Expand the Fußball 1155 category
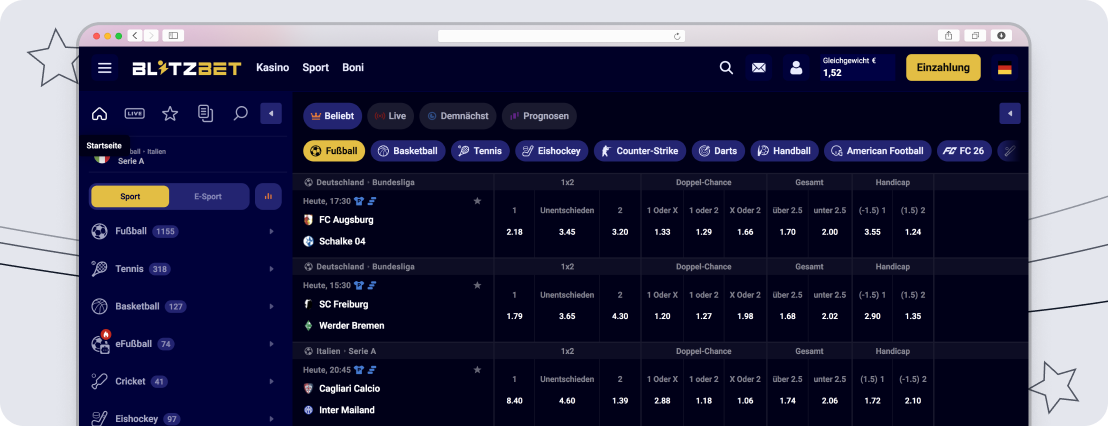 coord(184,231)
